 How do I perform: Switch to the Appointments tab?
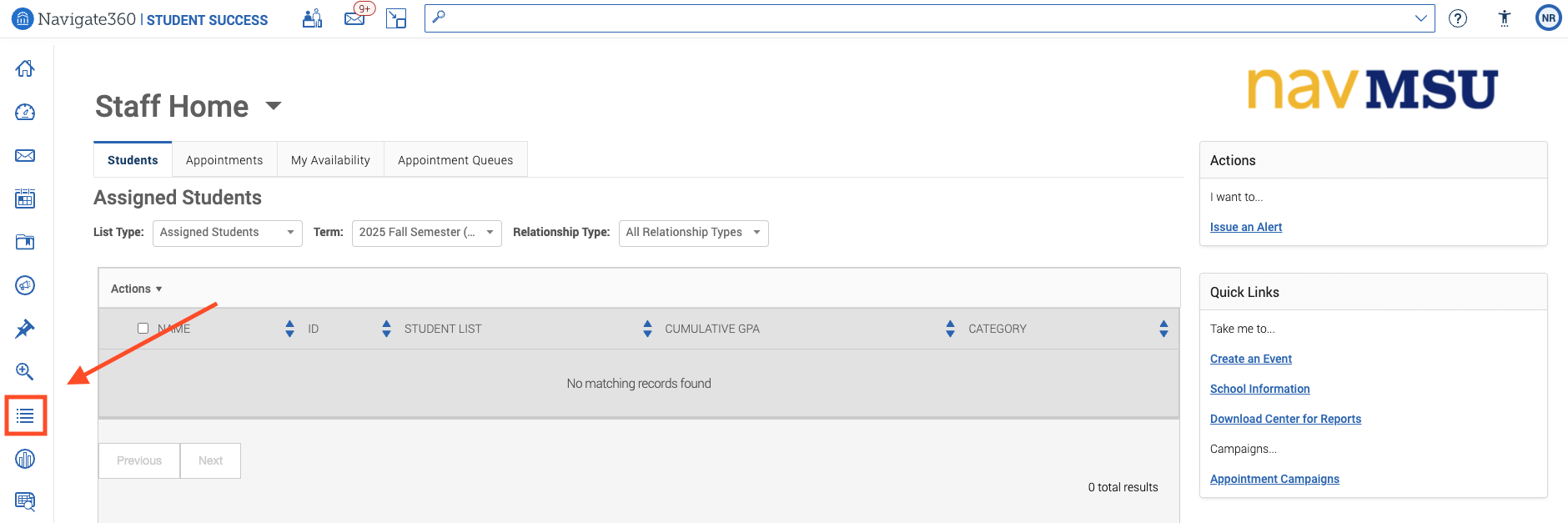[224, 160]
